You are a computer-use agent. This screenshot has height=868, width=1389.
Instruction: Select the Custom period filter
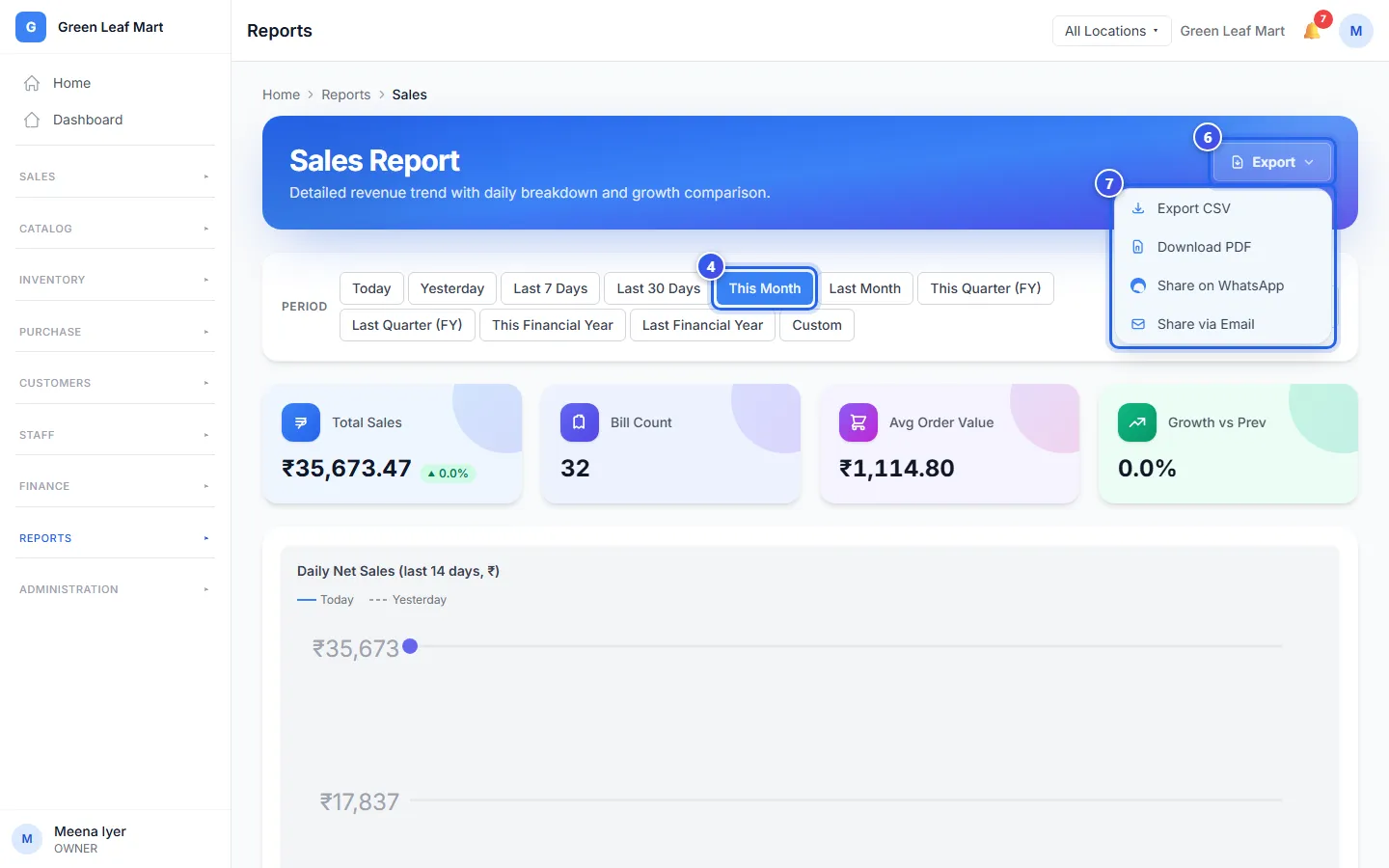(817, 325)
